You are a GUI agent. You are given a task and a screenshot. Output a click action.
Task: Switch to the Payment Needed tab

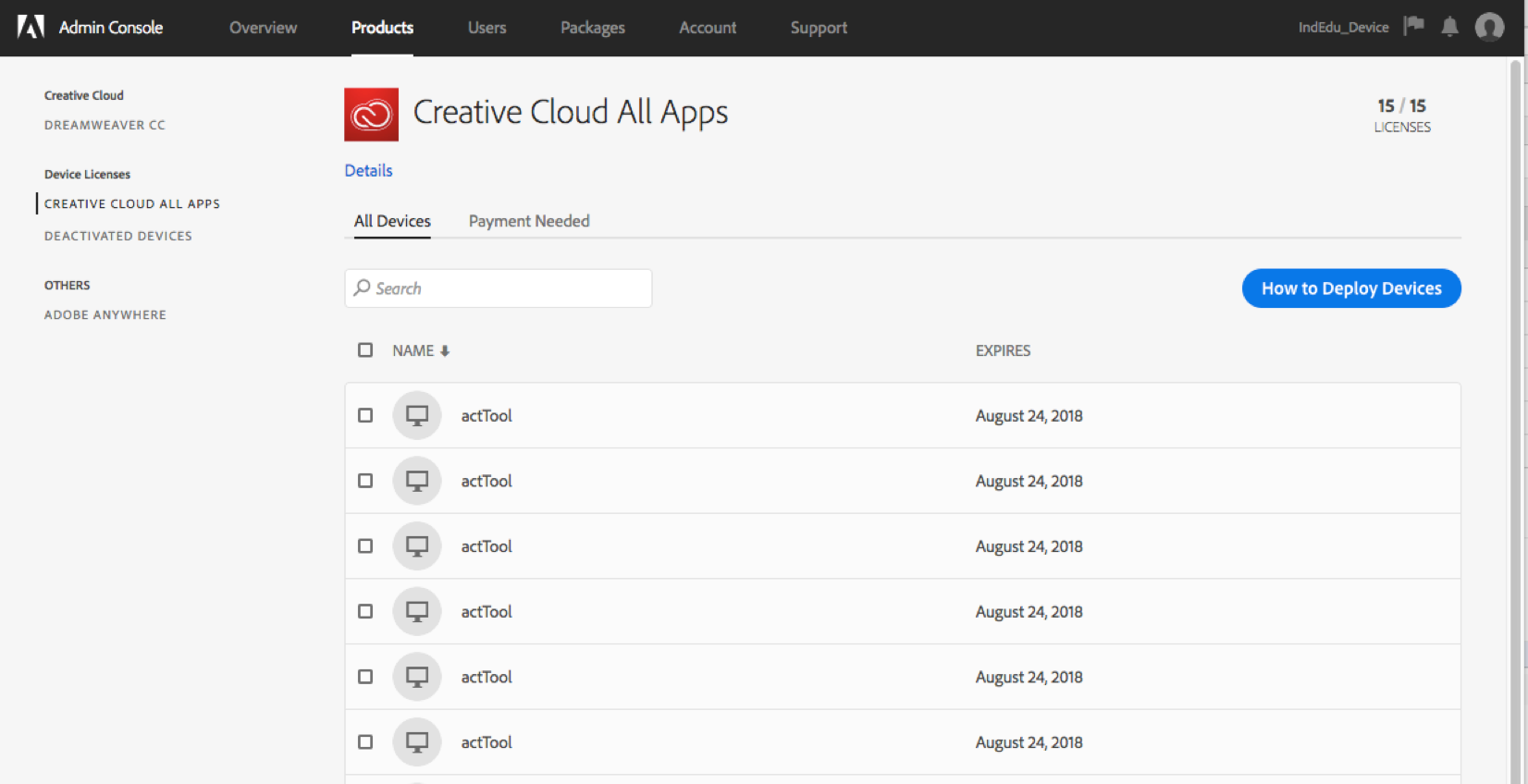529,221
